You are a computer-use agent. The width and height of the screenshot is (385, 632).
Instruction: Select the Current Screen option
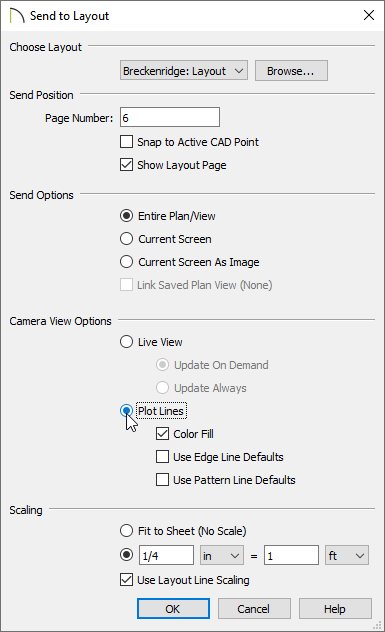[127, 239]
